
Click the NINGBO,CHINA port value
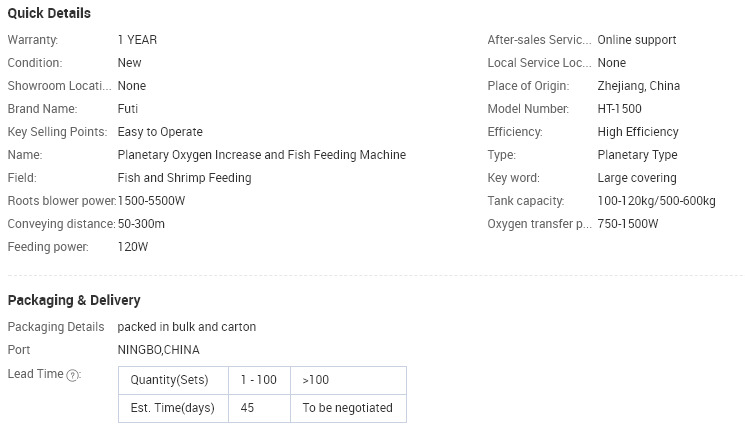pyautogui.click(x=159, y=350)
